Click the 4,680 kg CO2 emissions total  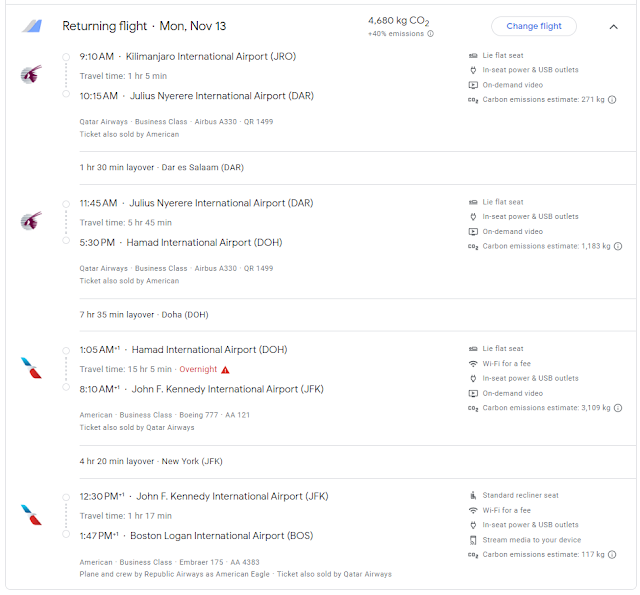(398, 20)
